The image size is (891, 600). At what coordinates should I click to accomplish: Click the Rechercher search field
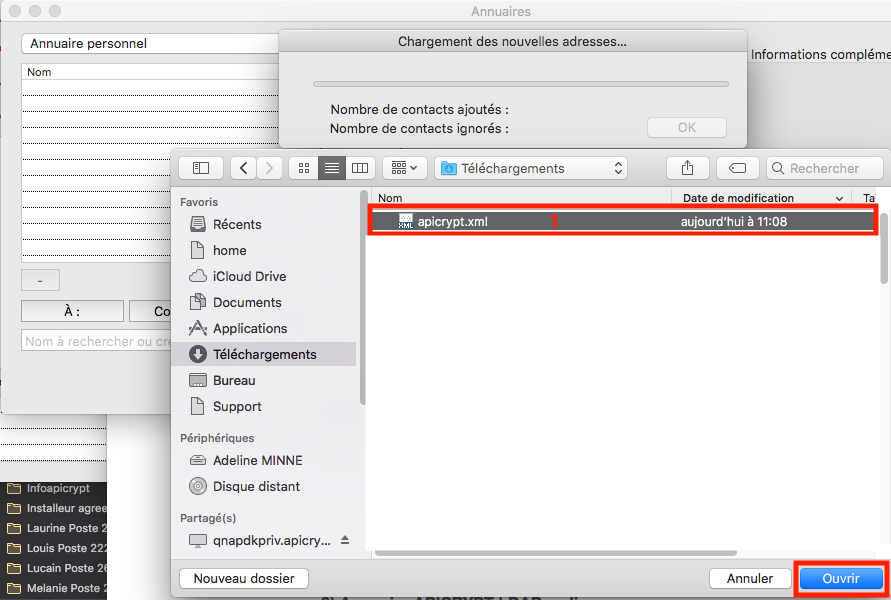pyautogui.click(x=824, y=168)
